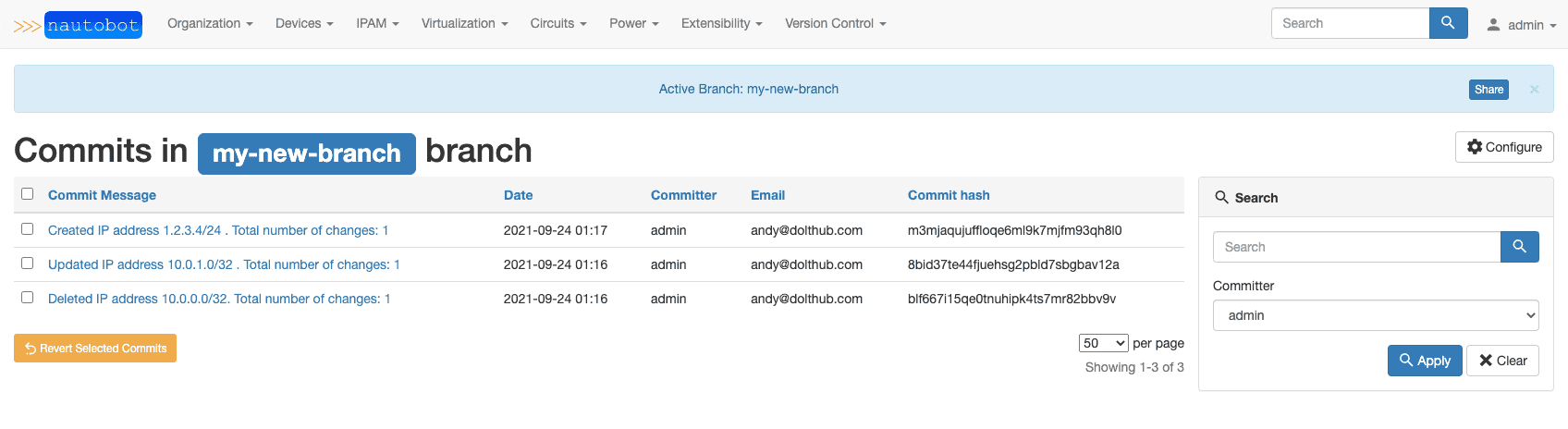Share the active branch
The image size is (1568, 429).
pyautogui.click(x=1488, y=90)
